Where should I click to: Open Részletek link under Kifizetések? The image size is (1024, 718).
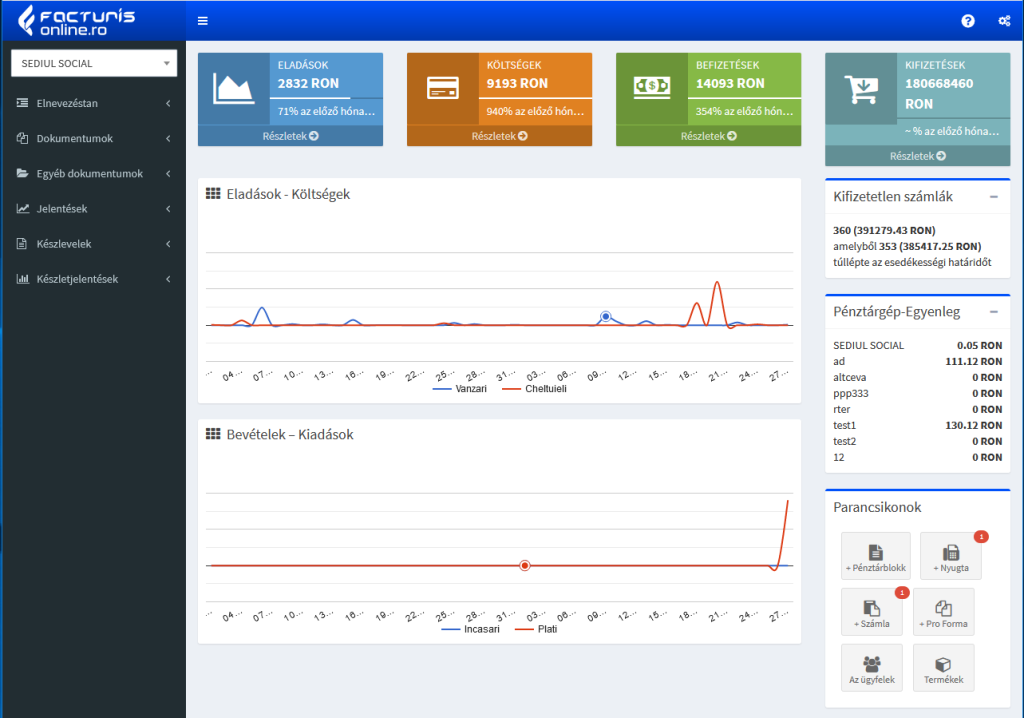pos(918,156)
